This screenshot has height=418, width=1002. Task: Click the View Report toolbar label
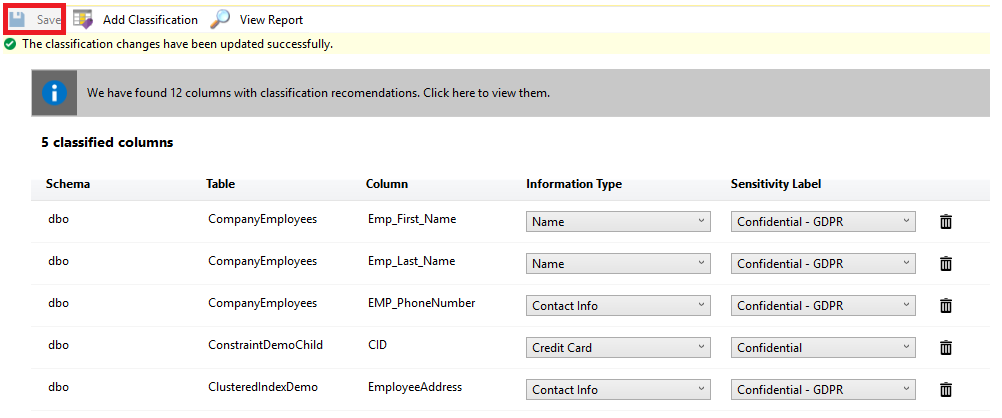[x=271, y=20]
